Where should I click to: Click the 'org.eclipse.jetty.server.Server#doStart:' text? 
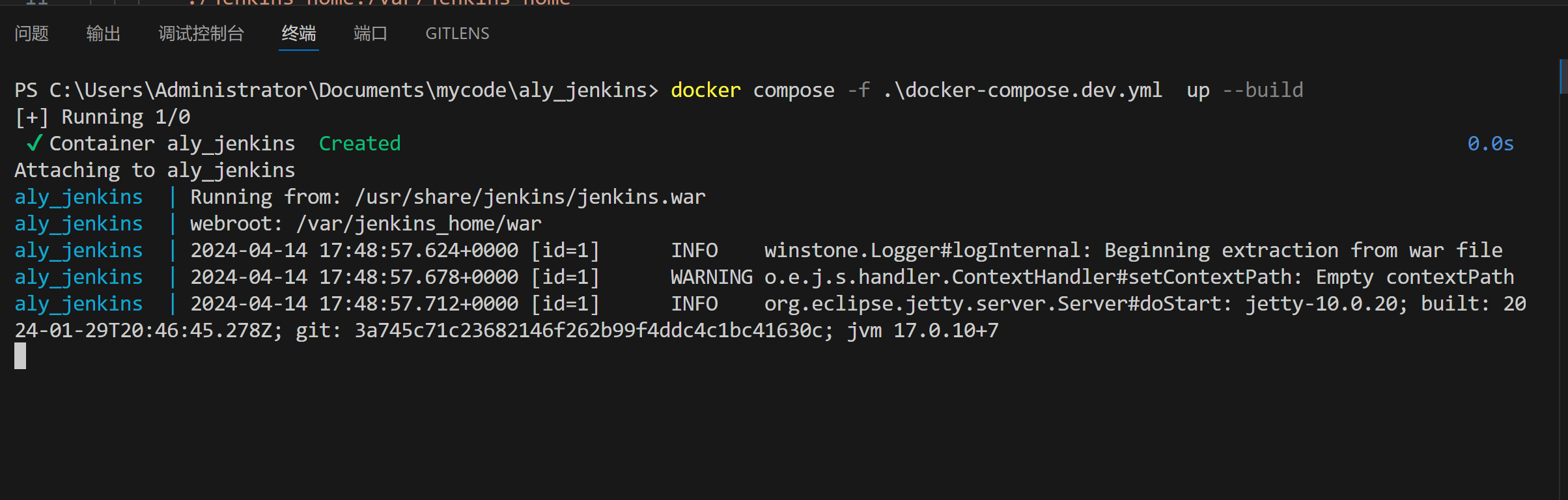998,303
